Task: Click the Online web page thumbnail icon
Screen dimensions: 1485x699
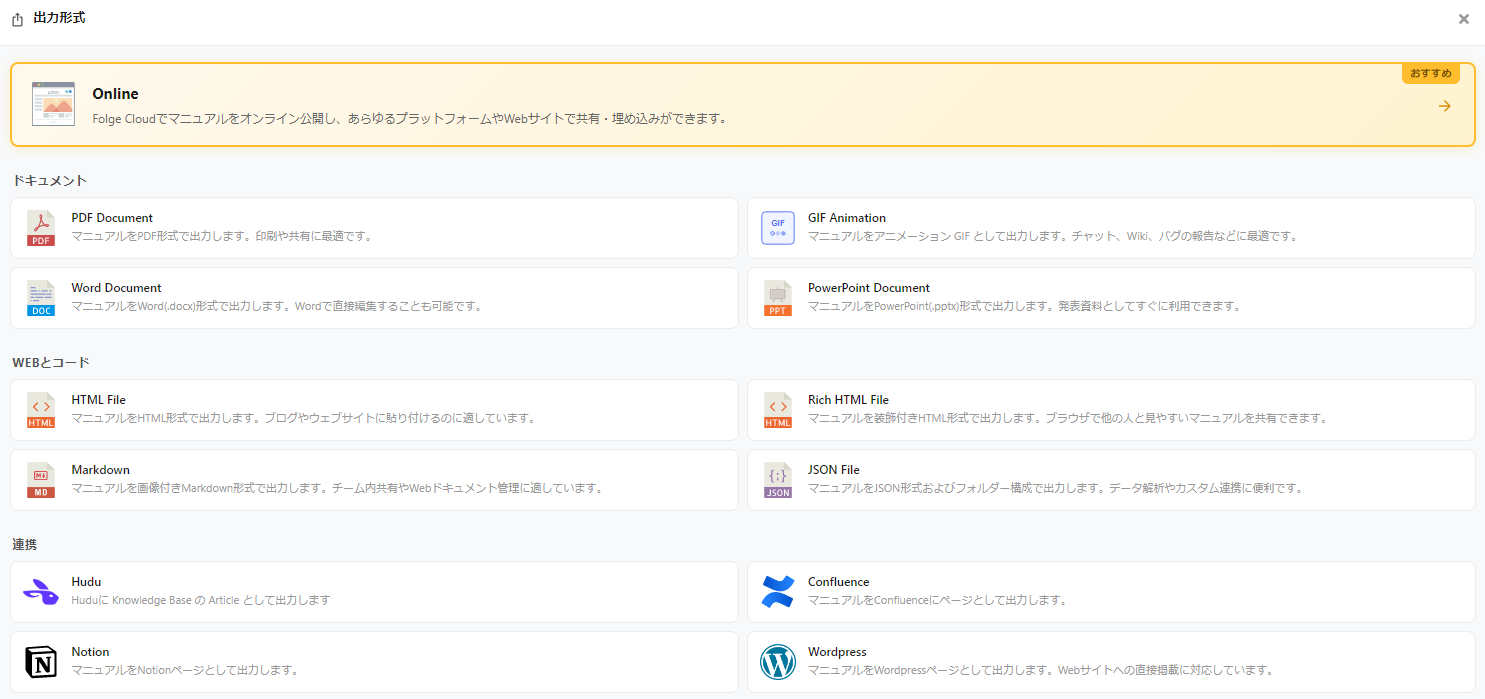Action: 53,104
